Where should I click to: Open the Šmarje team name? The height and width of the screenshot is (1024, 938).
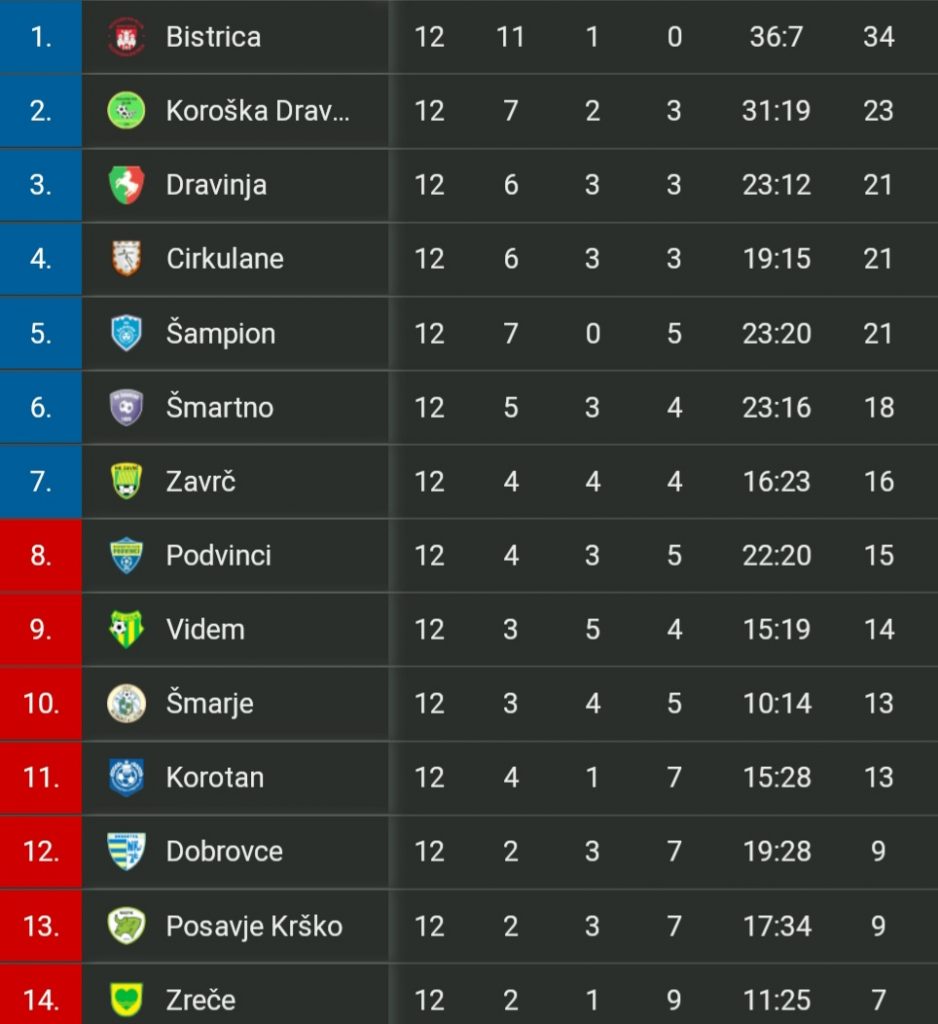[x=210, y=704]
